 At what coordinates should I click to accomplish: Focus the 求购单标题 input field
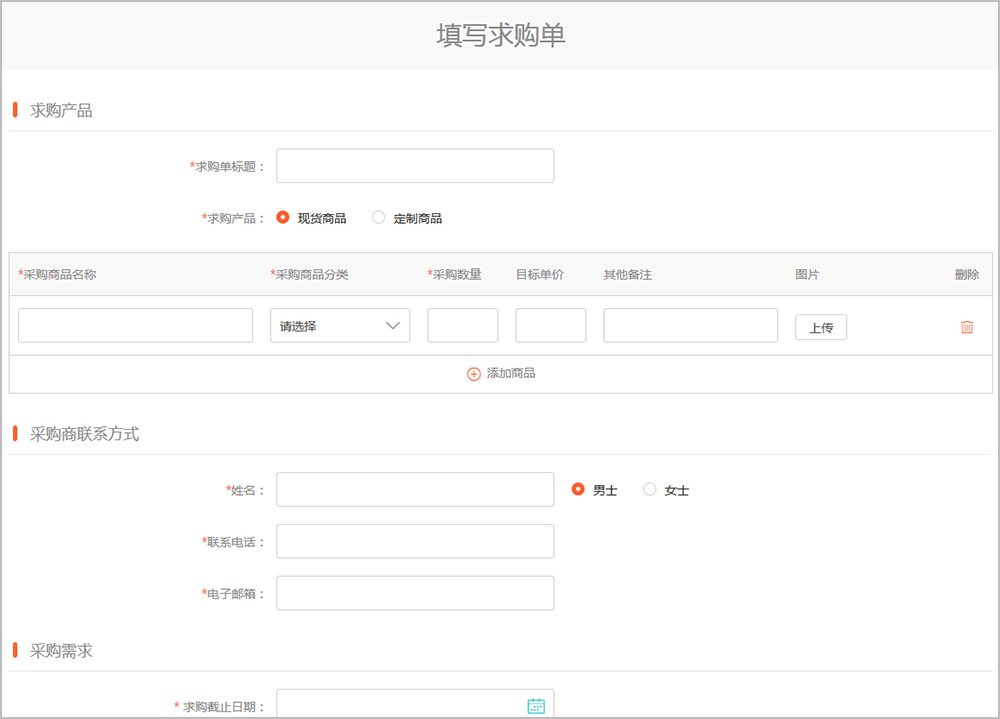point(415,166)
